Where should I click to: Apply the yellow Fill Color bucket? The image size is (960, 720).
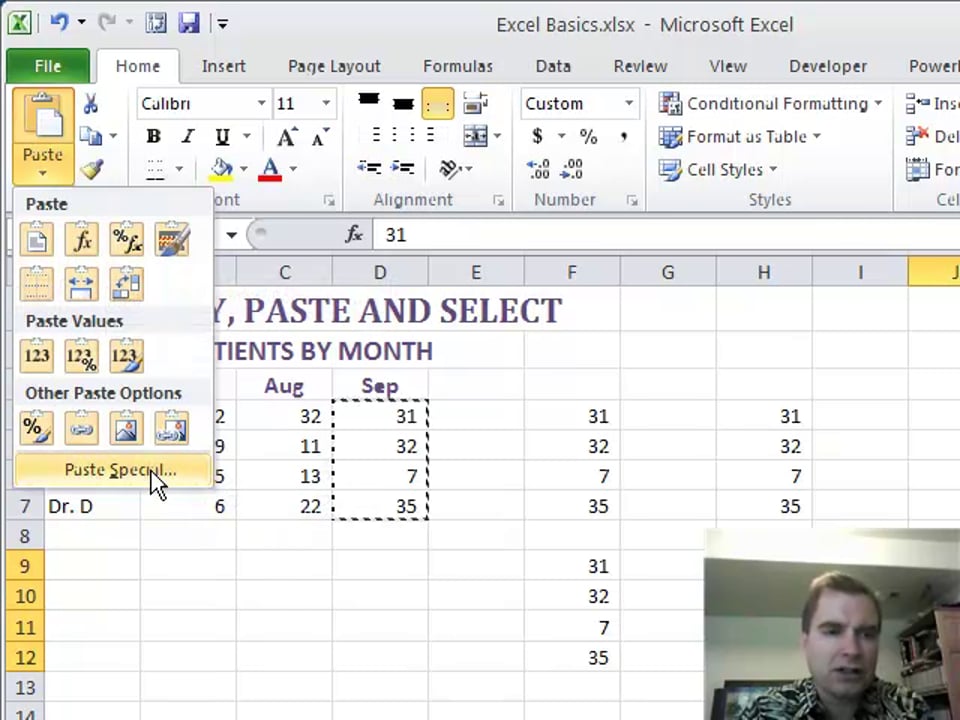click(221, 170)
